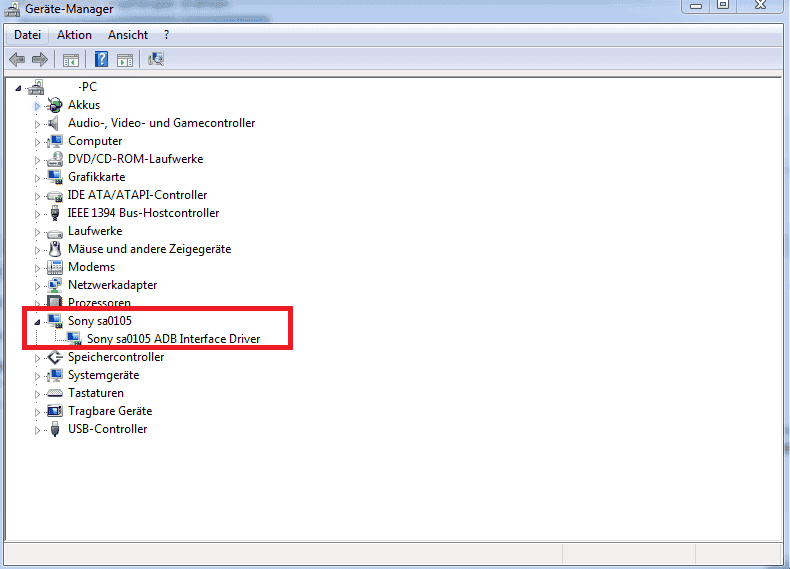Select the Mäuse und andere Zeigegeräte label
This screenshot has width=790, height=569.
(149, 249)
